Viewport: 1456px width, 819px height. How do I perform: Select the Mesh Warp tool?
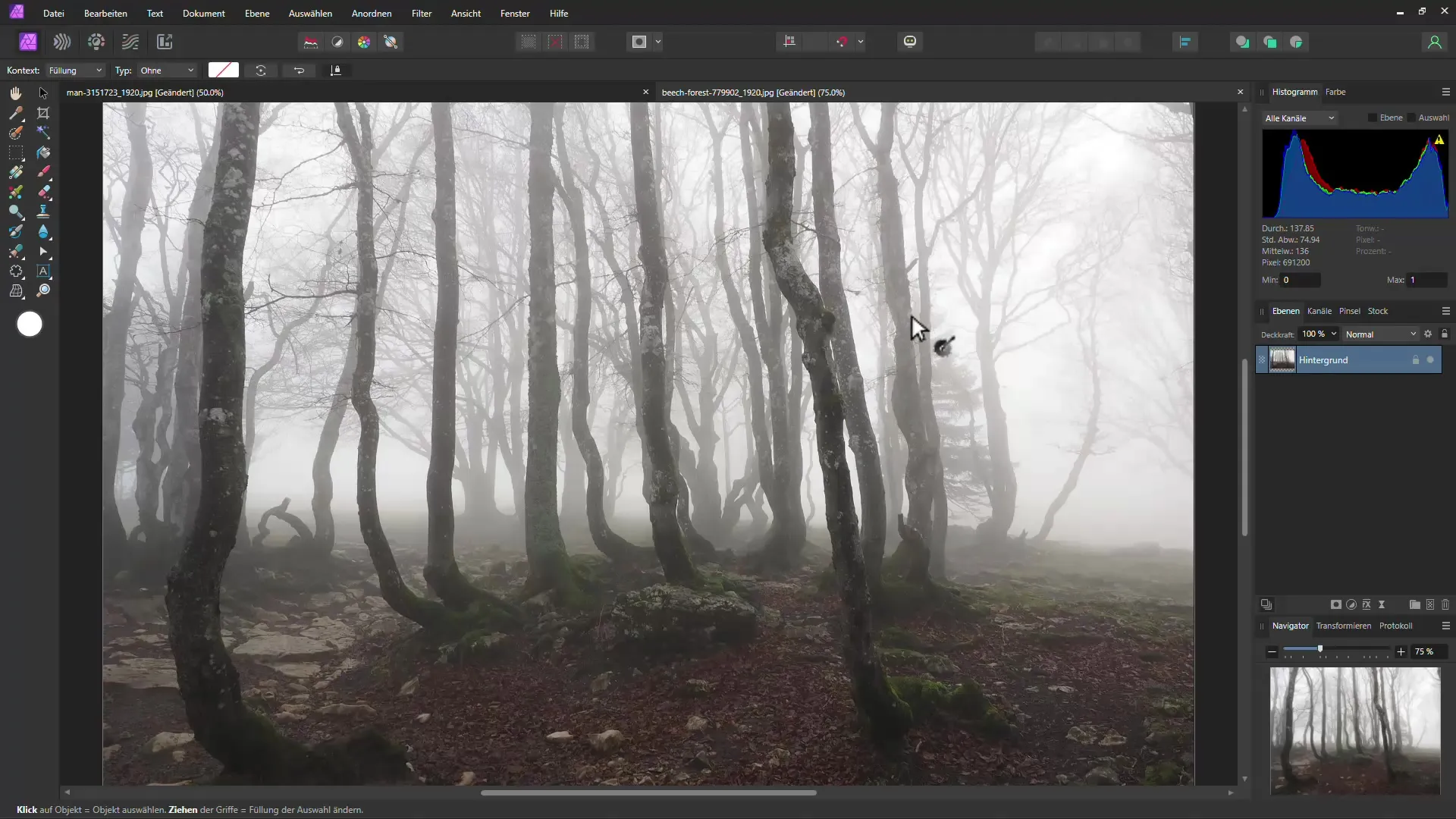click(16, 290)
